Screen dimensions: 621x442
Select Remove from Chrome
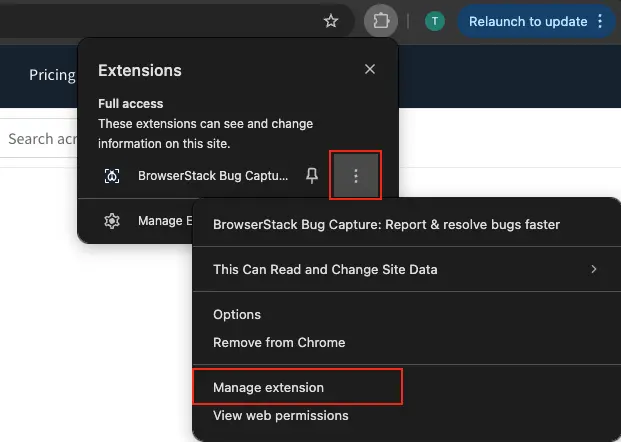click(279, 342)
